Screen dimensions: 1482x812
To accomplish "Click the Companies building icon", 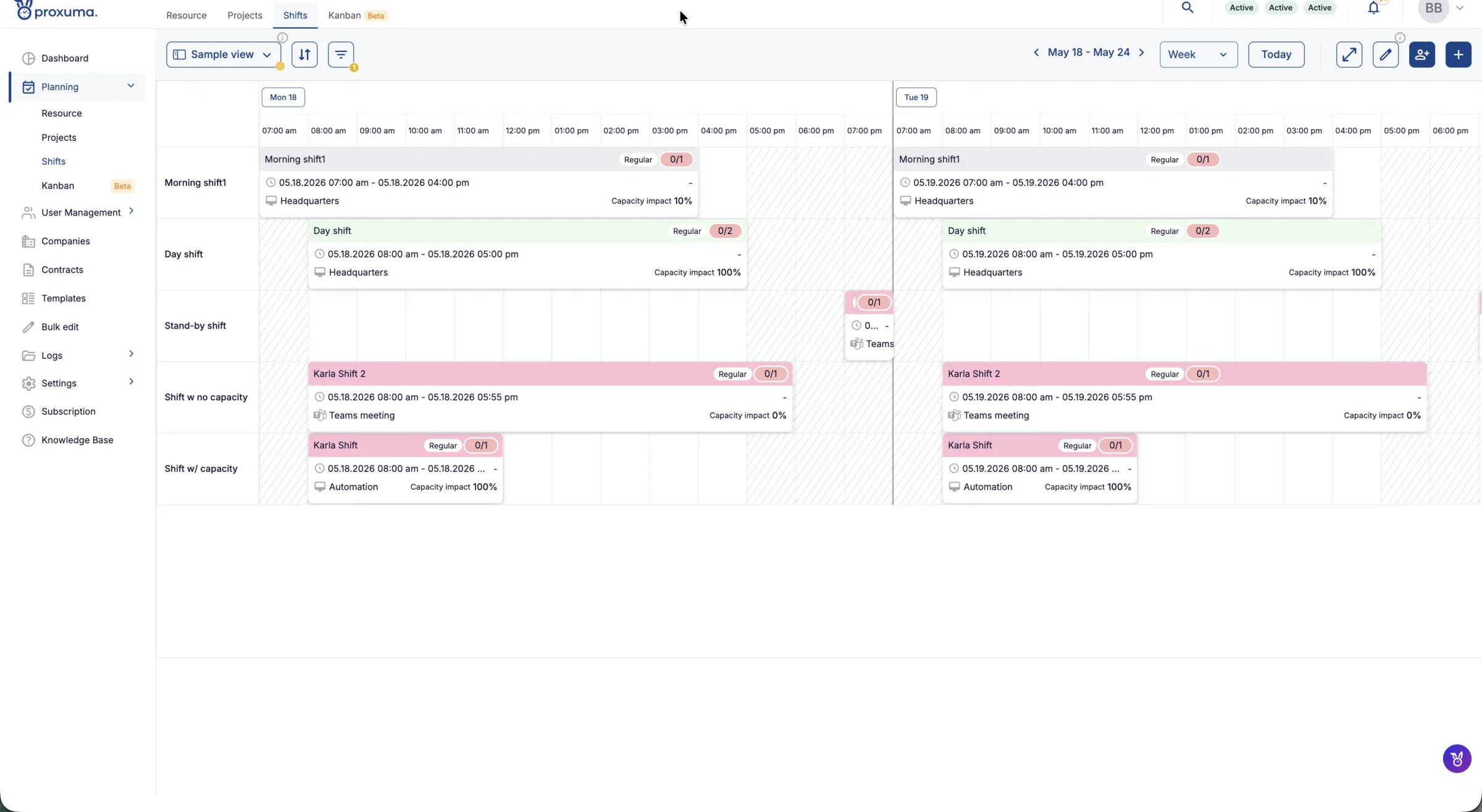I will [x=28, y=241].
